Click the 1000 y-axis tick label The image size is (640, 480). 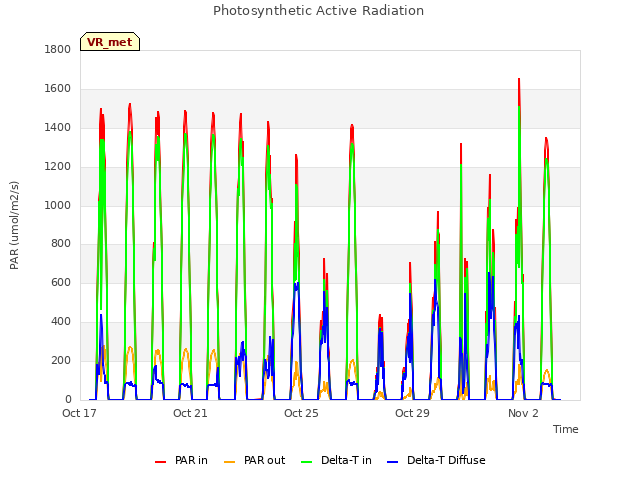[x=58, y=205]
